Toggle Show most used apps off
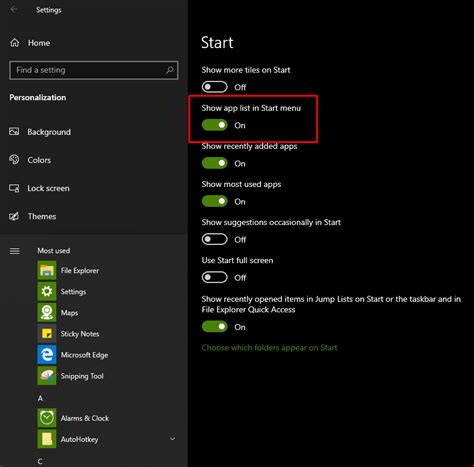This screenshot has height=467, width=474. 215,201
